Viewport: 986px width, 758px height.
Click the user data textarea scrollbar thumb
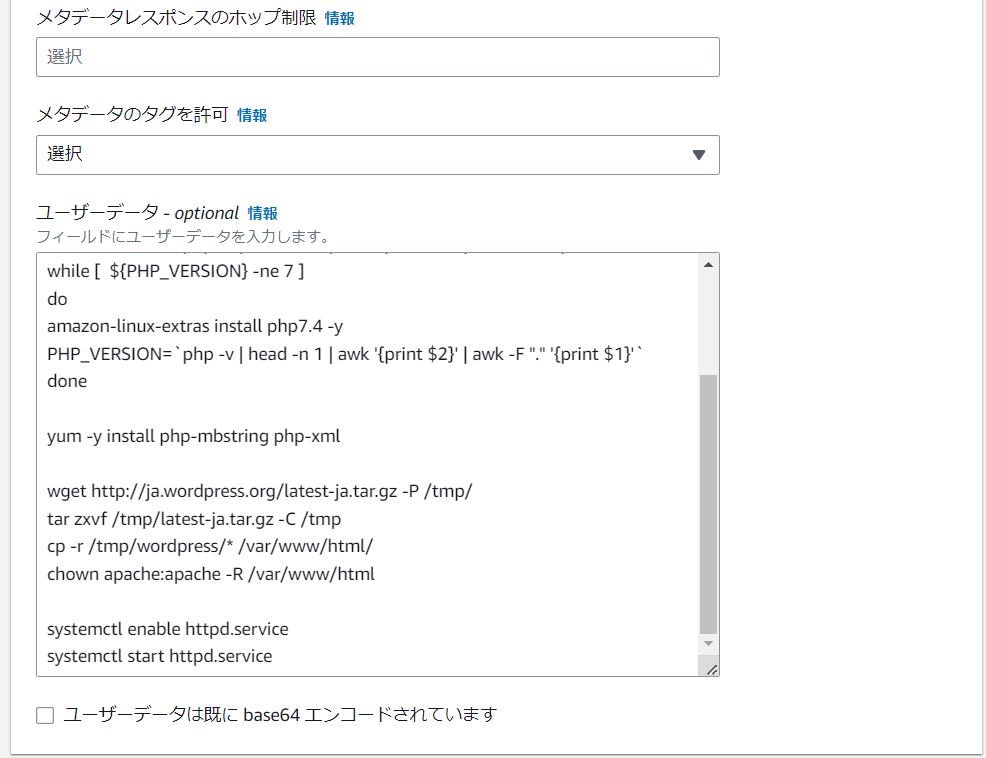click(x=708, y=504)
